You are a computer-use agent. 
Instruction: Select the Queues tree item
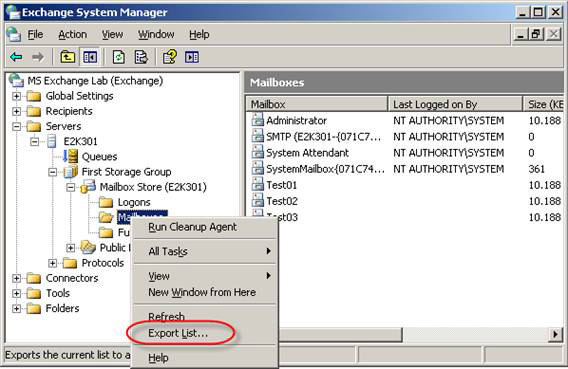click(x=99, y=156)
